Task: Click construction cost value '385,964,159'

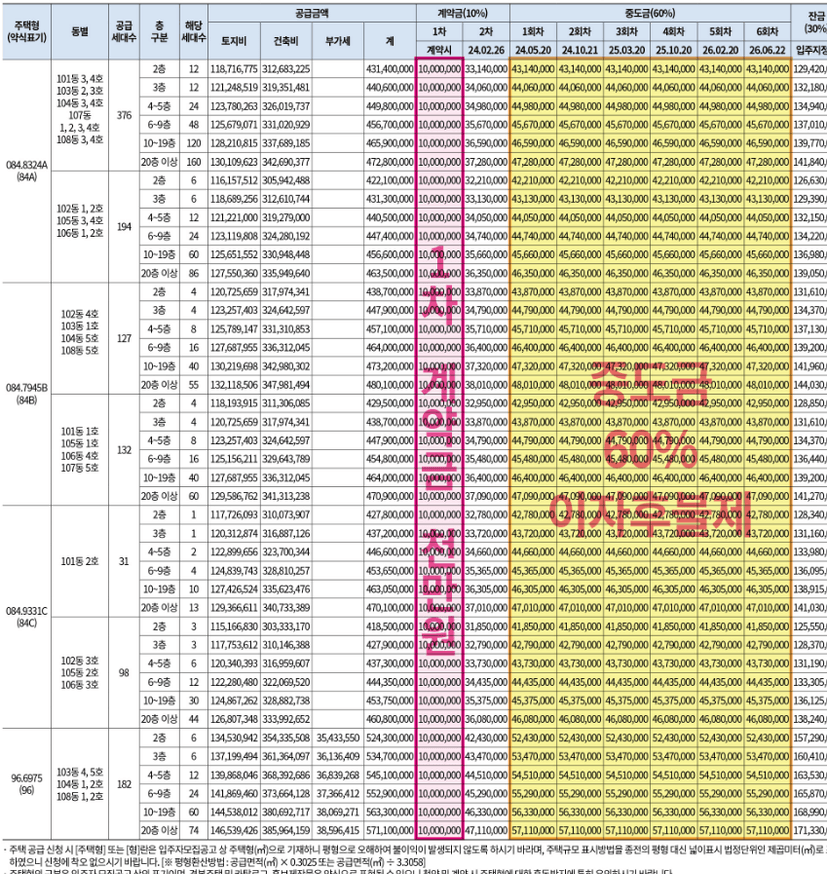Action: 286,831
